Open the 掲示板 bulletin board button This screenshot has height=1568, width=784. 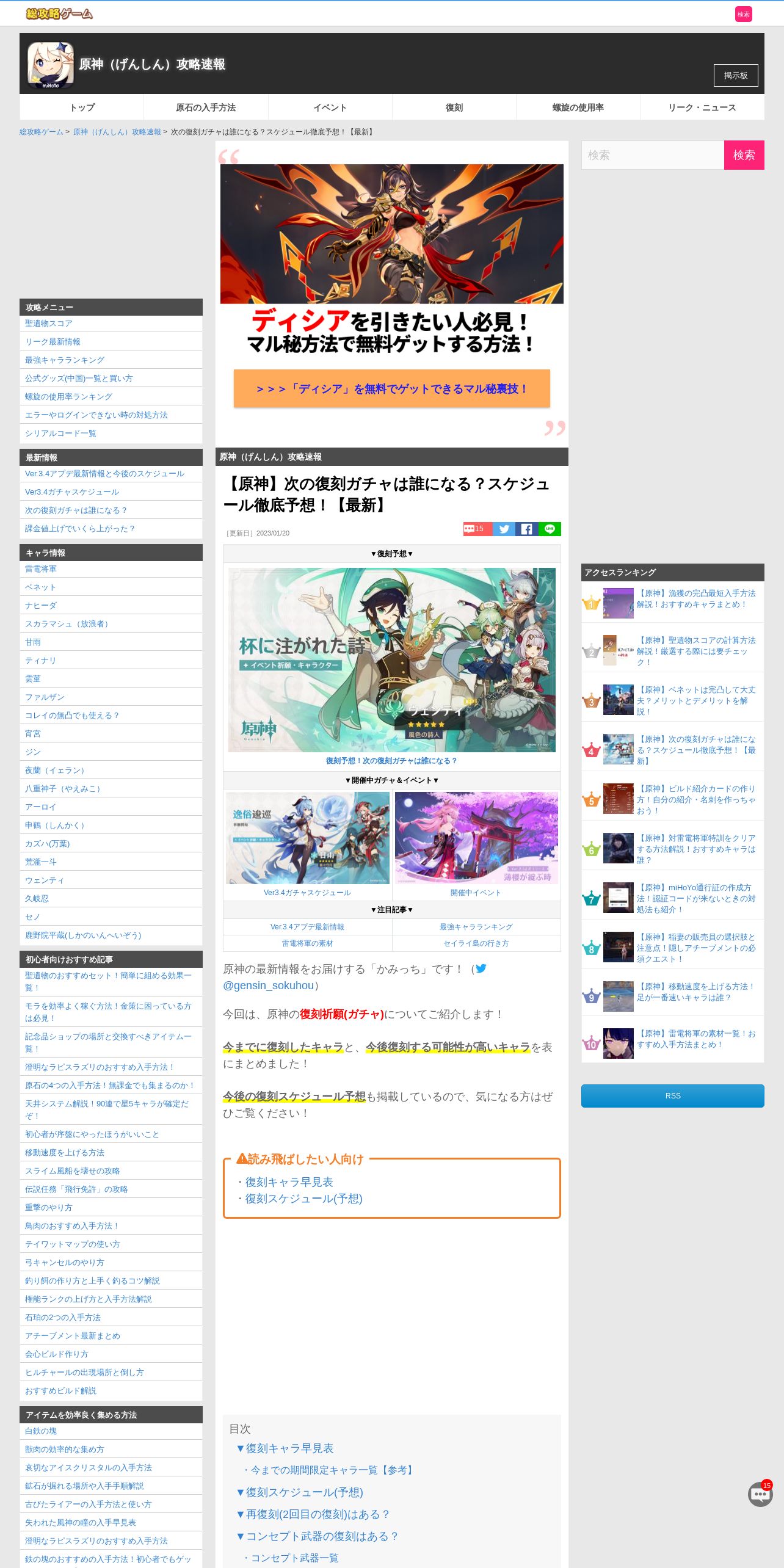point(736,76)
